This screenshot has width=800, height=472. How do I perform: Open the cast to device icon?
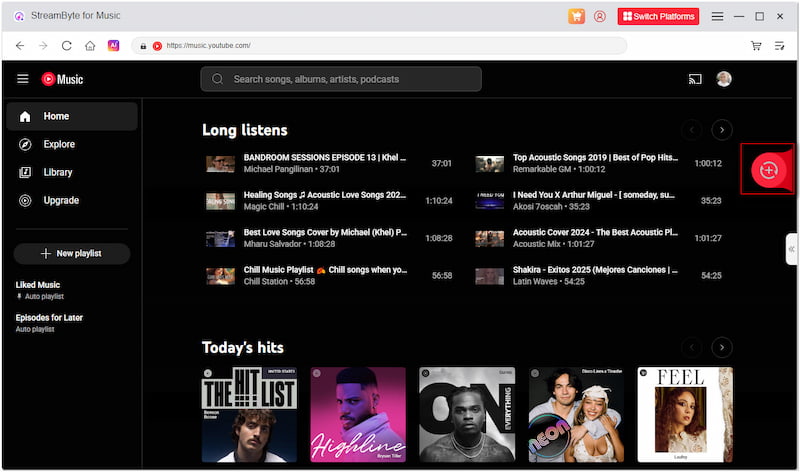pos(695,79)
